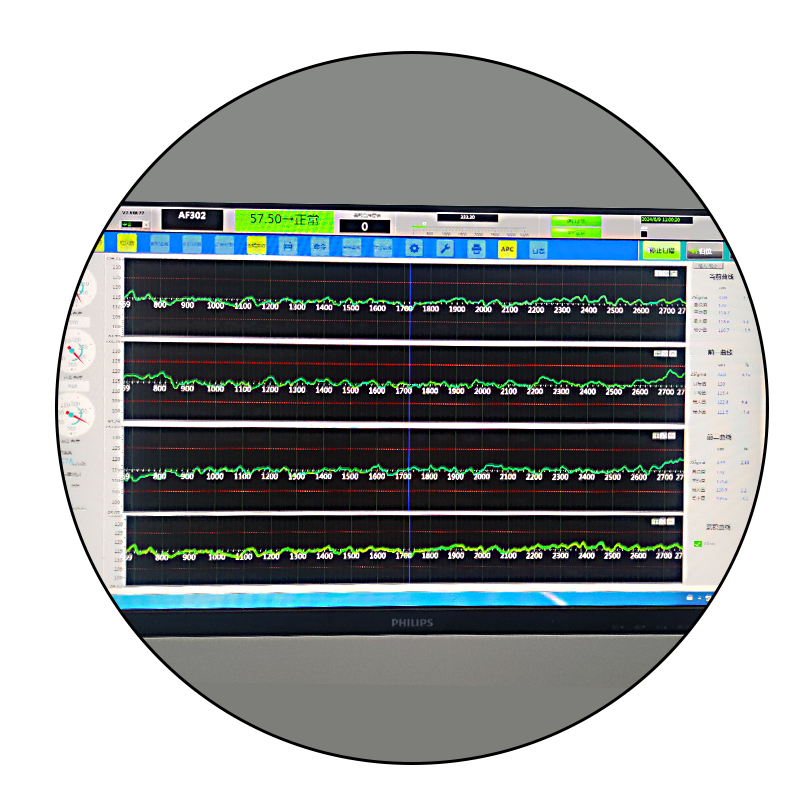Toggle the green checkbox in right panel
Viewport: 800px width, 800px height.
coord(698,543)
